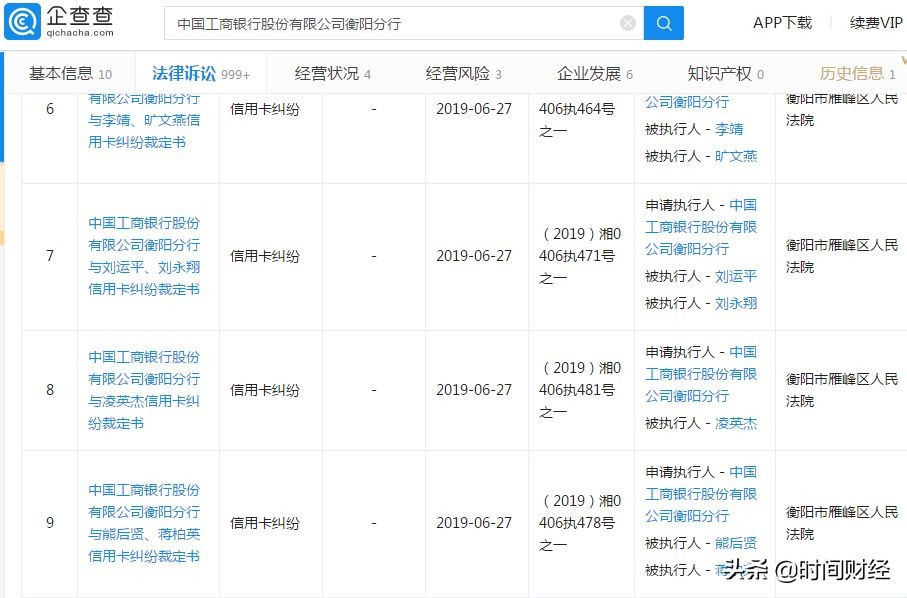Open the 熊后贤 person link
The width and height of the screenshot is (907, 598).
click(736, 543)
